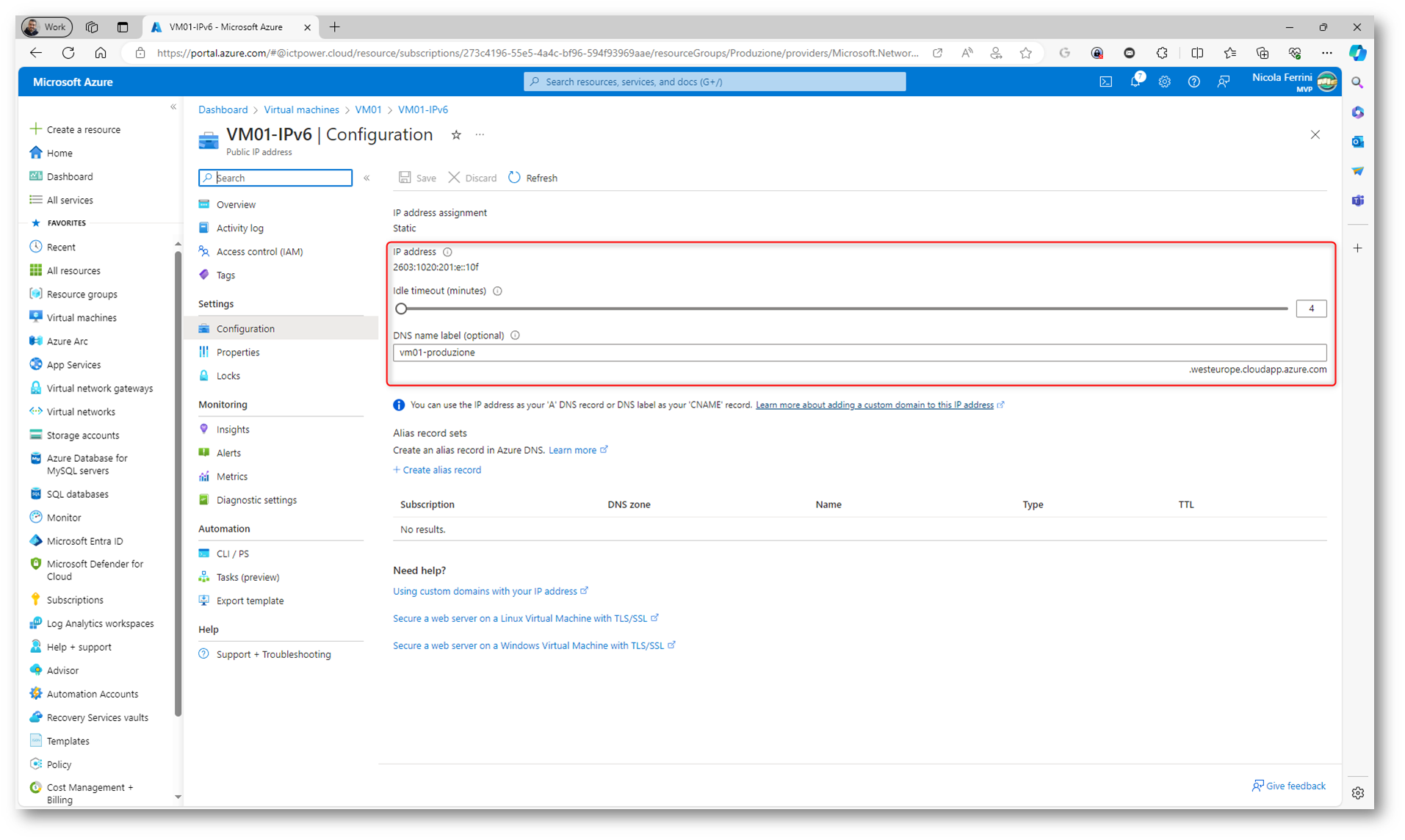Click Create a resource
This screenshot has height=840, width=1405.
click(75, 129)
